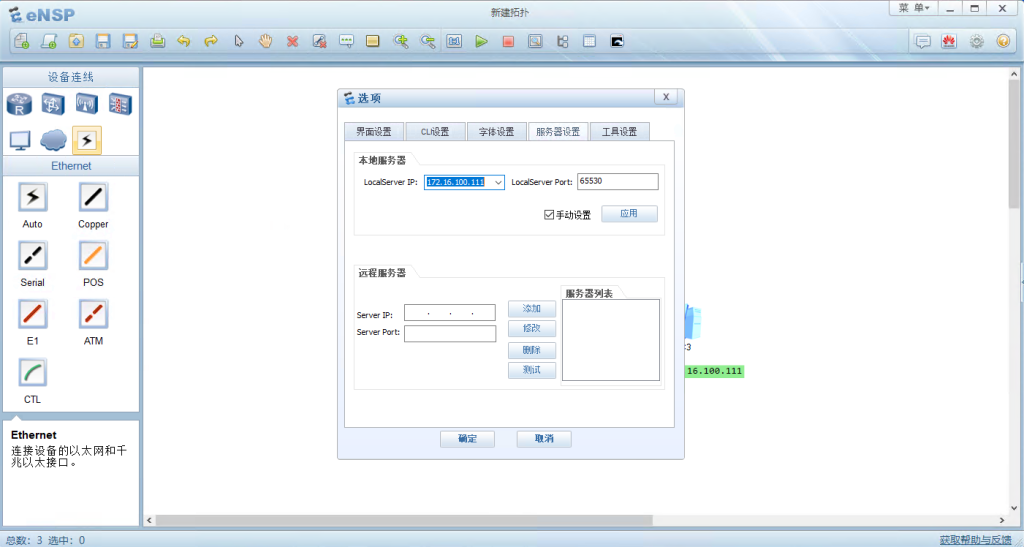The height and width of the screenshot is (547, 1024).
Task: Click the red delete toolbar icon
Action: pos(292,41)
